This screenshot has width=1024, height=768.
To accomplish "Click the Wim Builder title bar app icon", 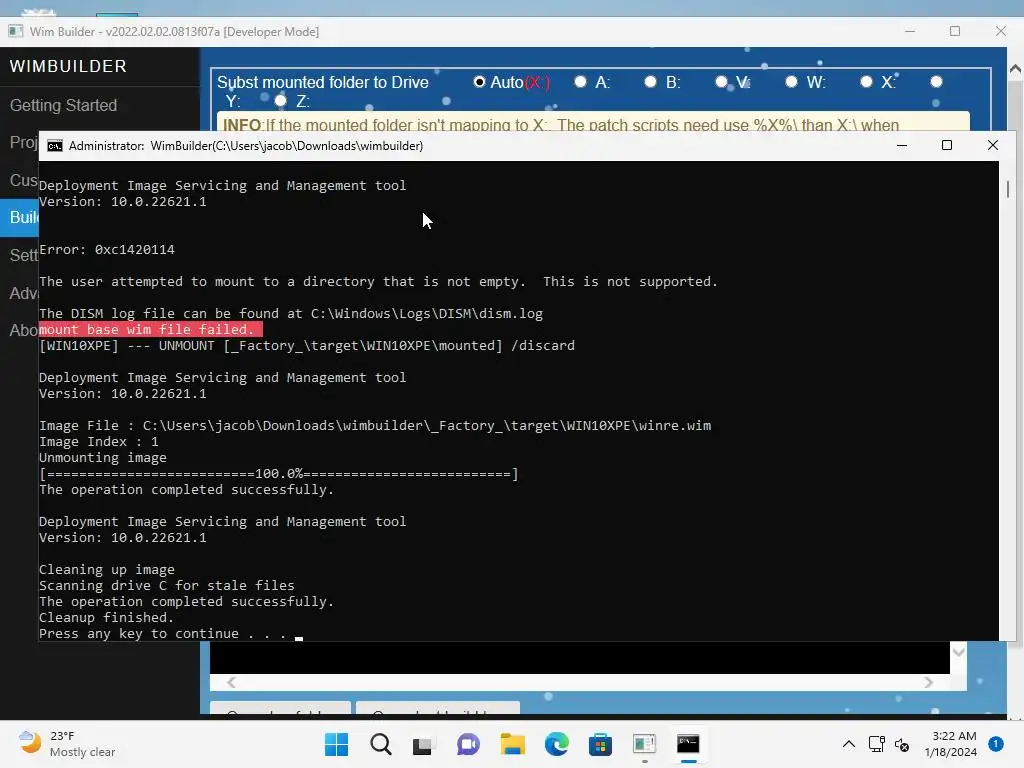I will (16, 31).
